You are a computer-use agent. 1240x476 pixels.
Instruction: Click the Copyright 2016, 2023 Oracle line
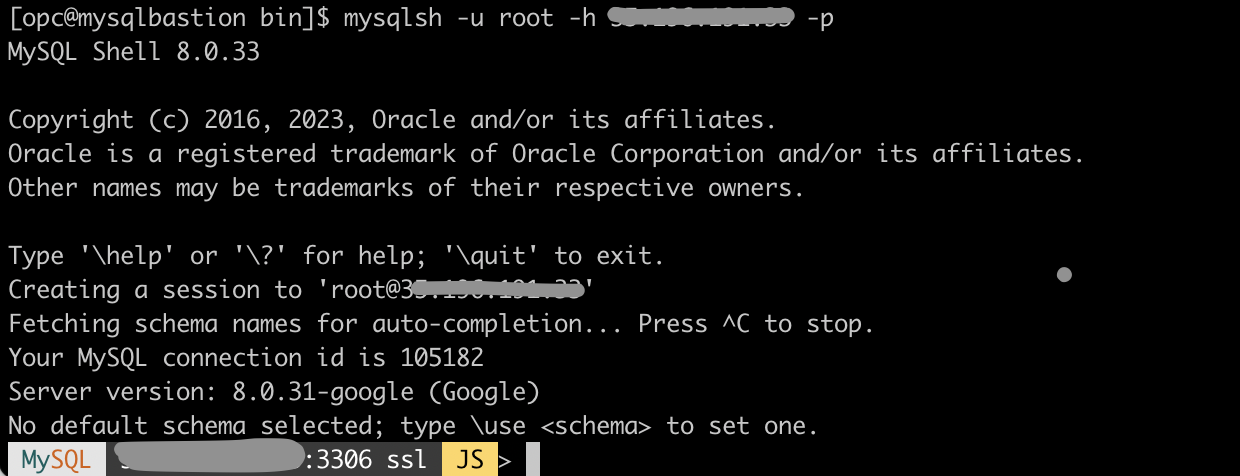click(392, 120)
